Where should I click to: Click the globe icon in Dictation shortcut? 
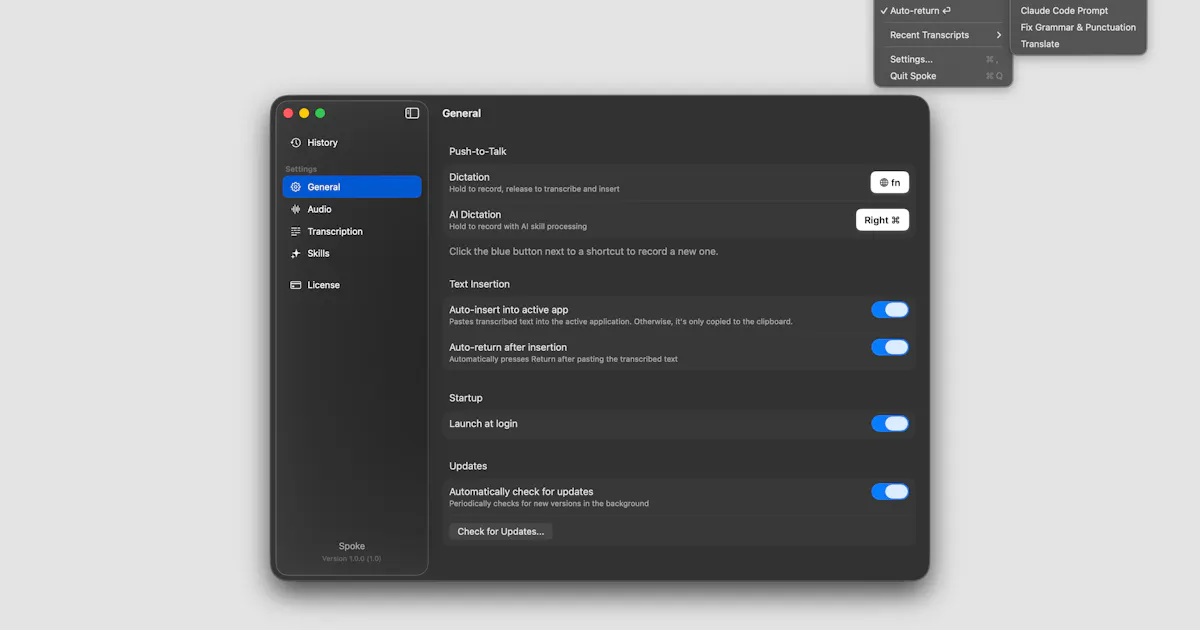point(883,182)
